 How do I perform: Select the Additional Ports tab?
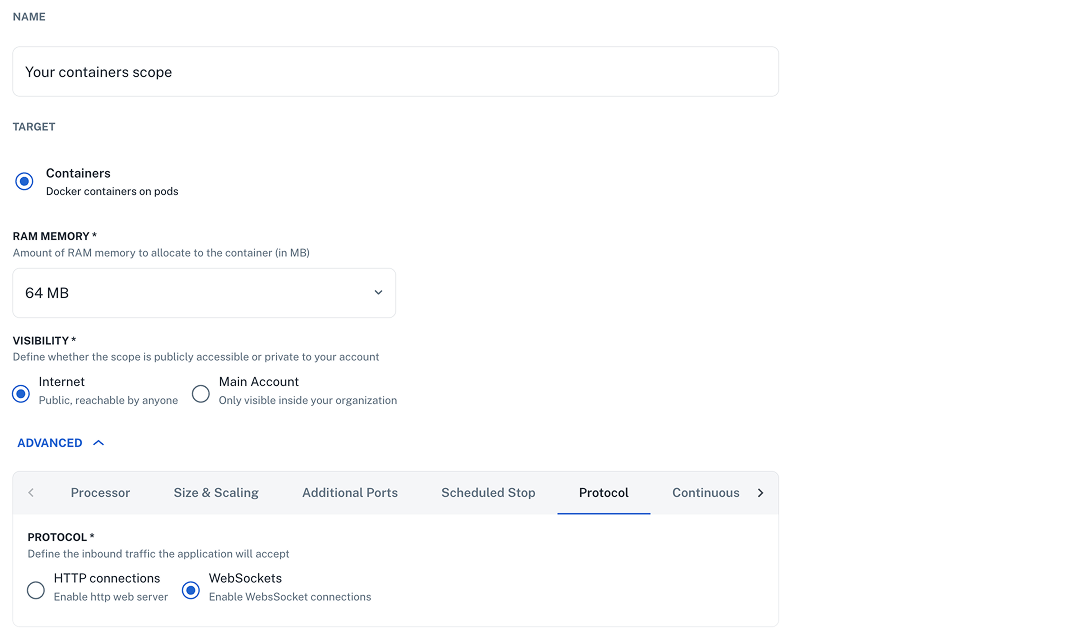(349, 492)
